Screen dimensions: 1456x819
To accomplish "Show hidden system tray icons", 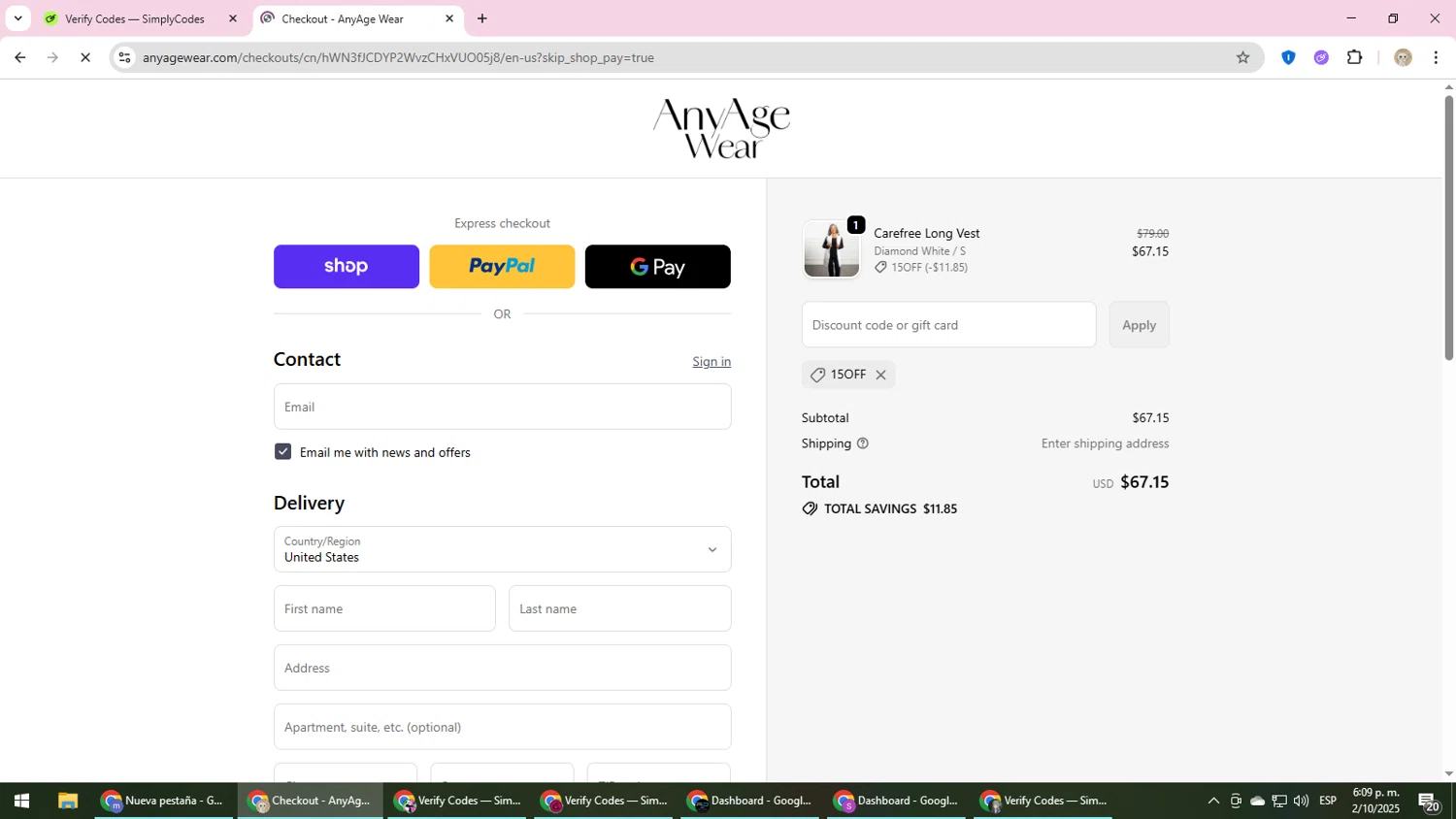I will tap(1213, 801).
